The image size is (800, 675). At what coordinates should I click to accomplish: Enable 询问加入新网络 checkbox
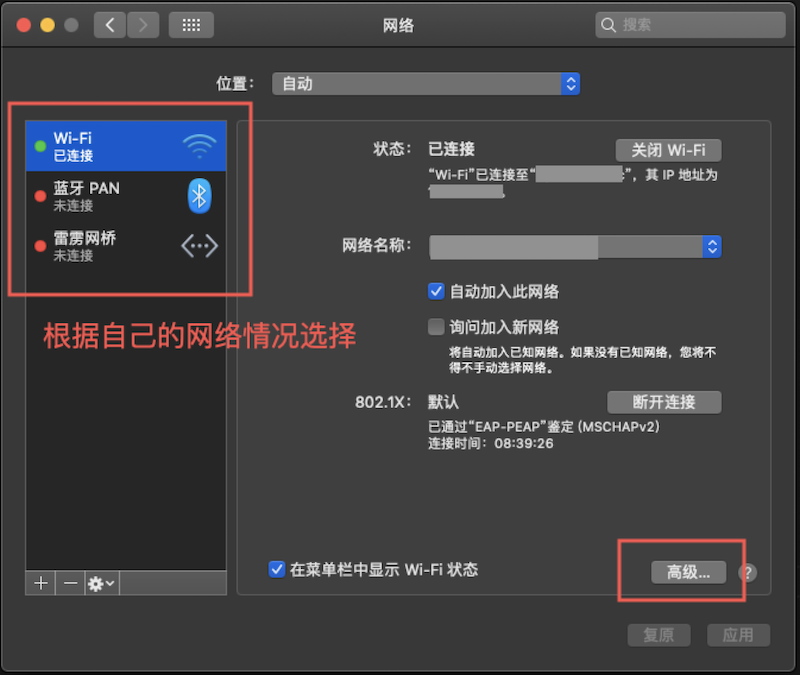[x=436, y=327]
